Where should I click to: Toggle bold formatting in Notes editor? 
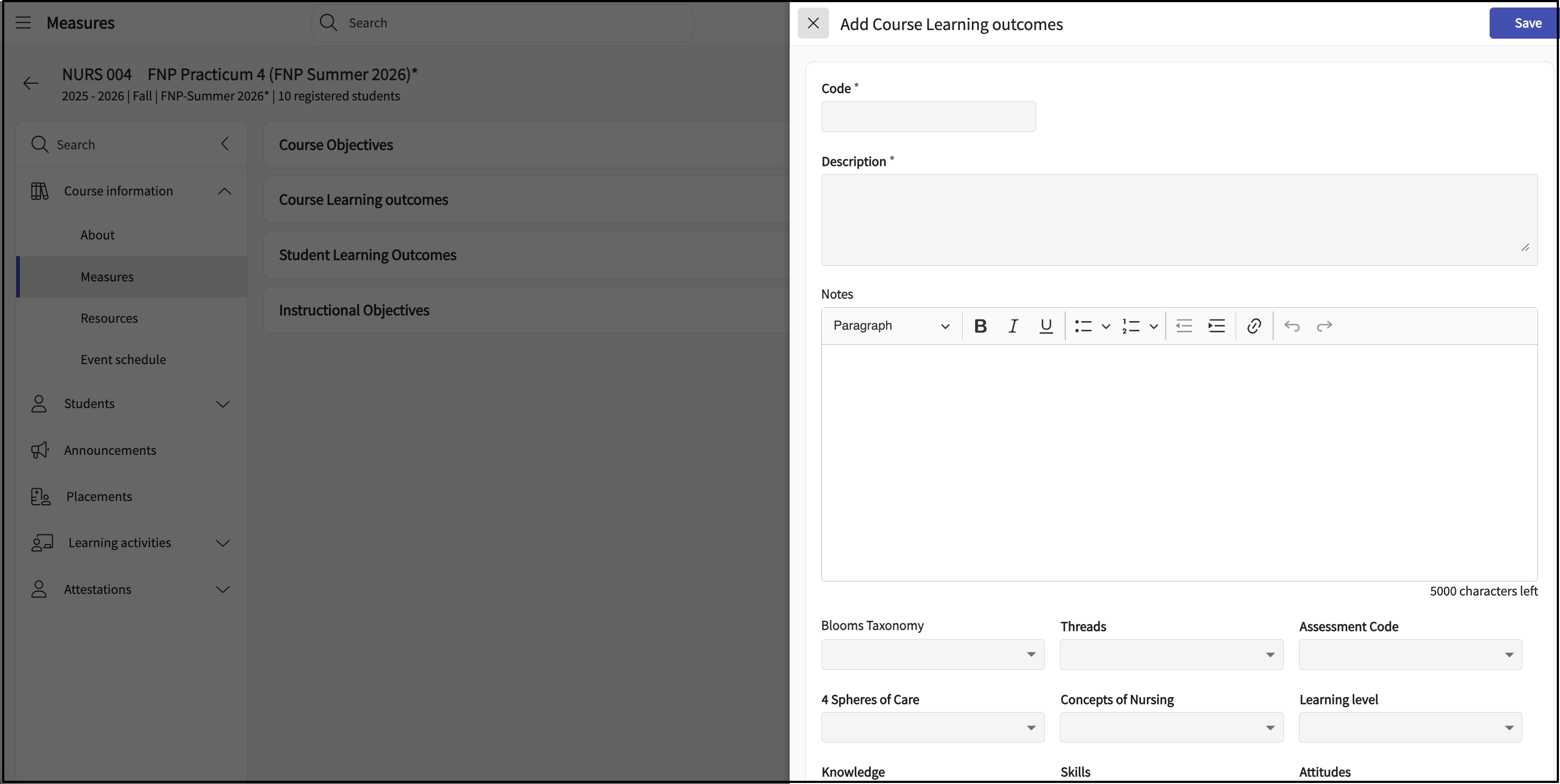point(980,326)
